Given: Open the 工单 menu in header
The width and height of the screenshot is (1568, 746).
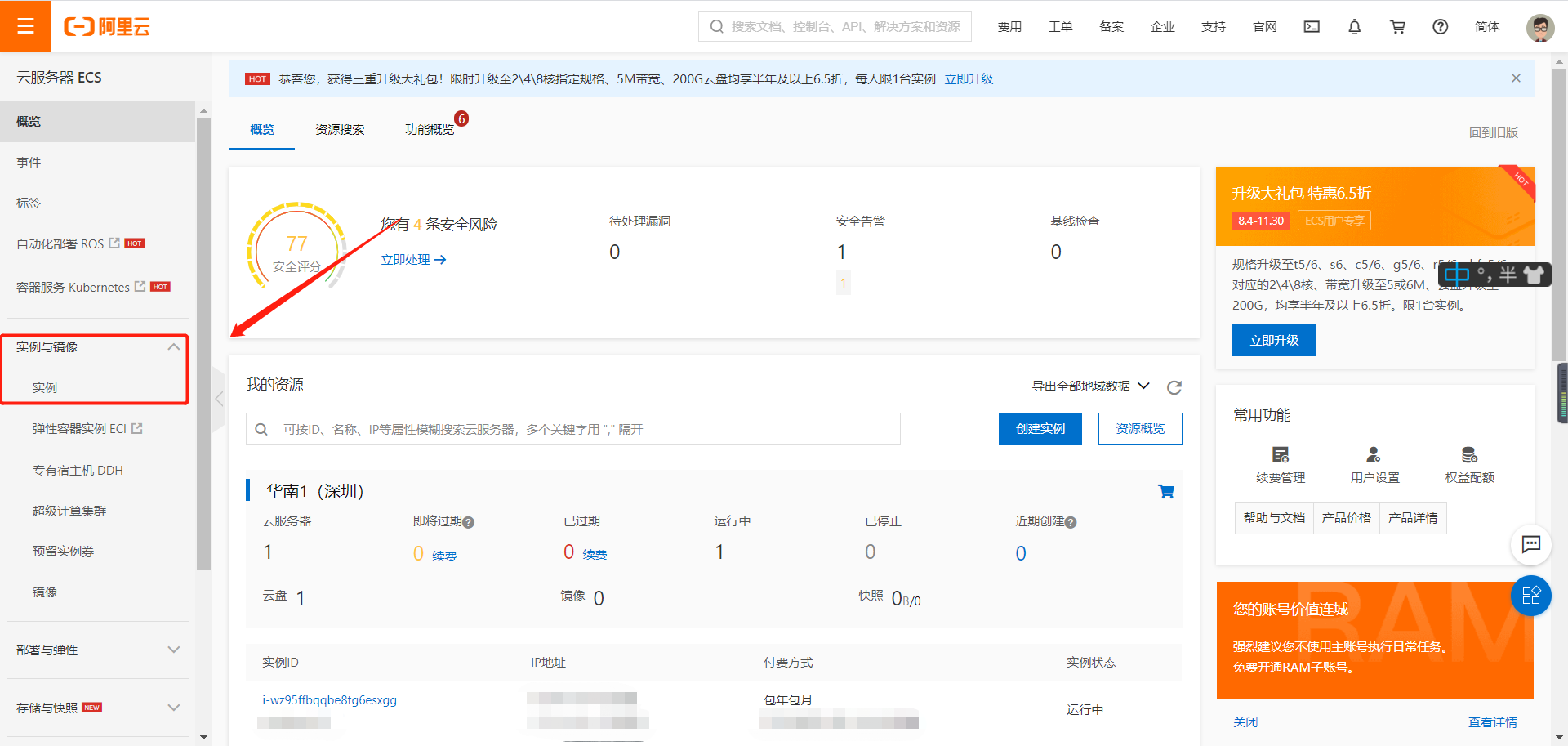Looking at the screenshot, I should tap(1060, 27).
